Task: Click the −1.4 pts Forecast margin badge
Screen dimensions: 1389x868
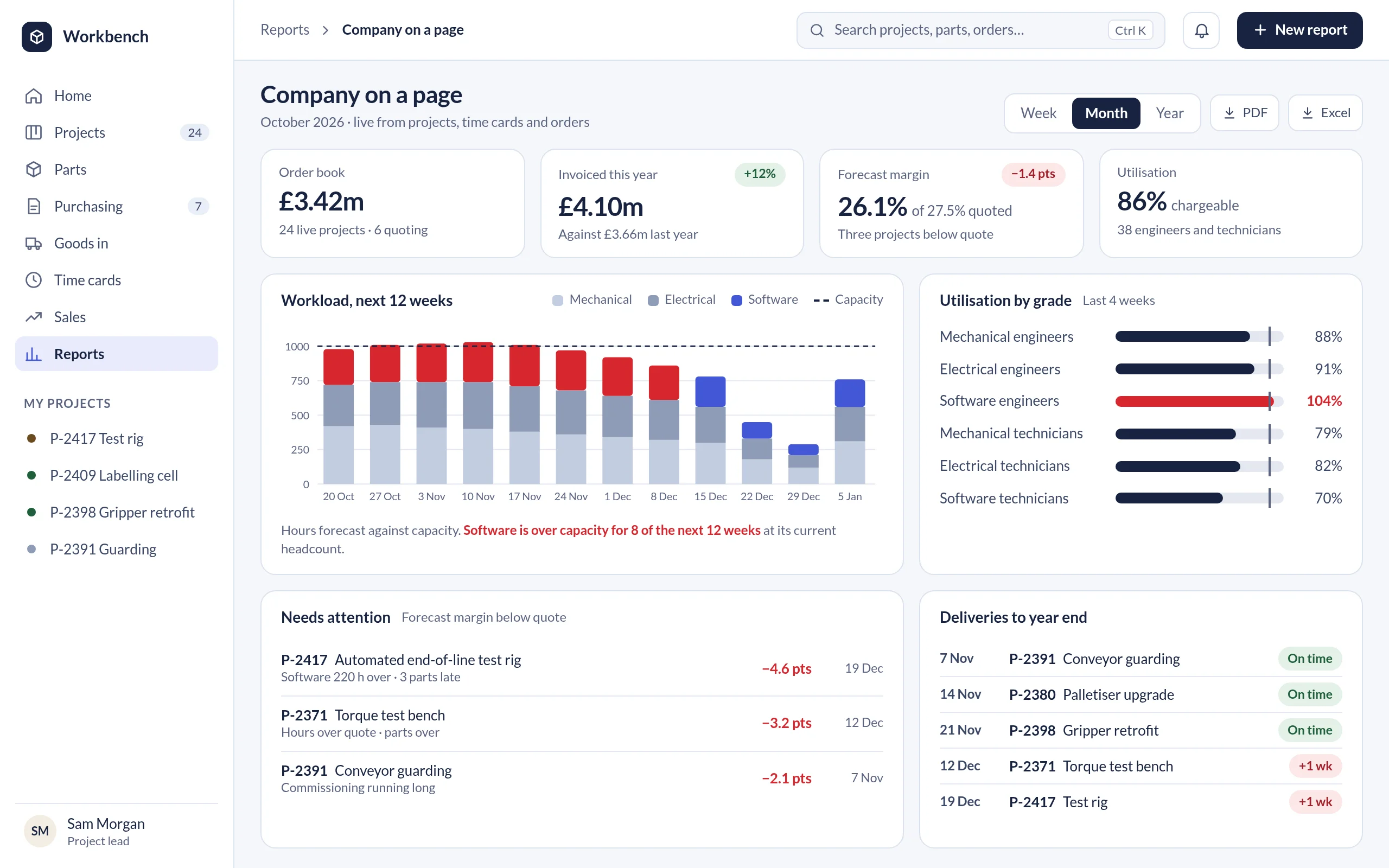Action: coord(1033,174)
